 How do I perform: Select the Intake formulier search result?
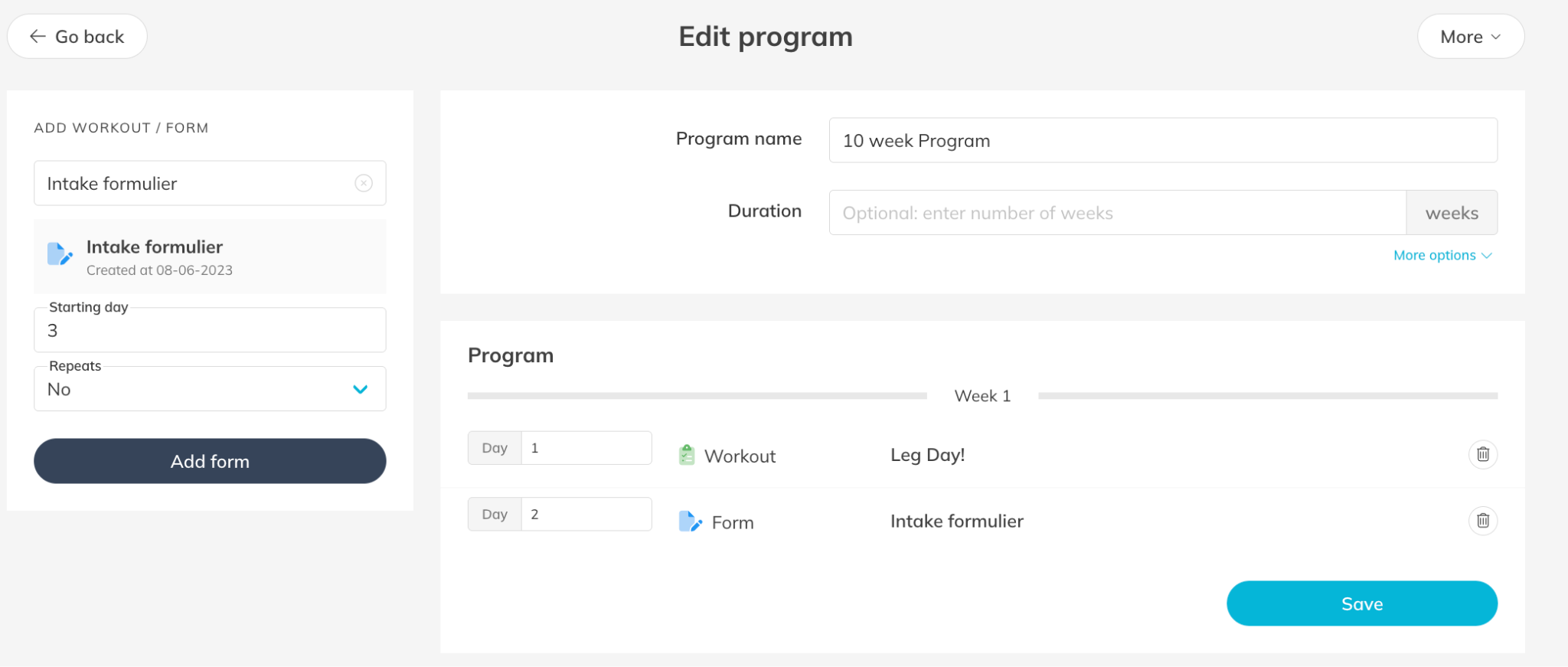[210, 257]
